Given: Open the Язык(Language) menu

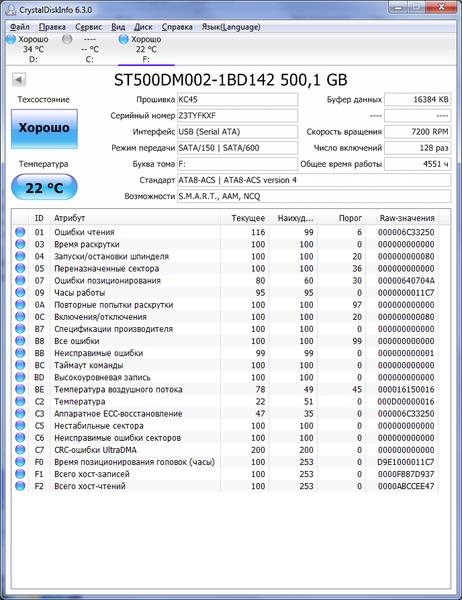Looking at the screenshot, I should [231, 27].
